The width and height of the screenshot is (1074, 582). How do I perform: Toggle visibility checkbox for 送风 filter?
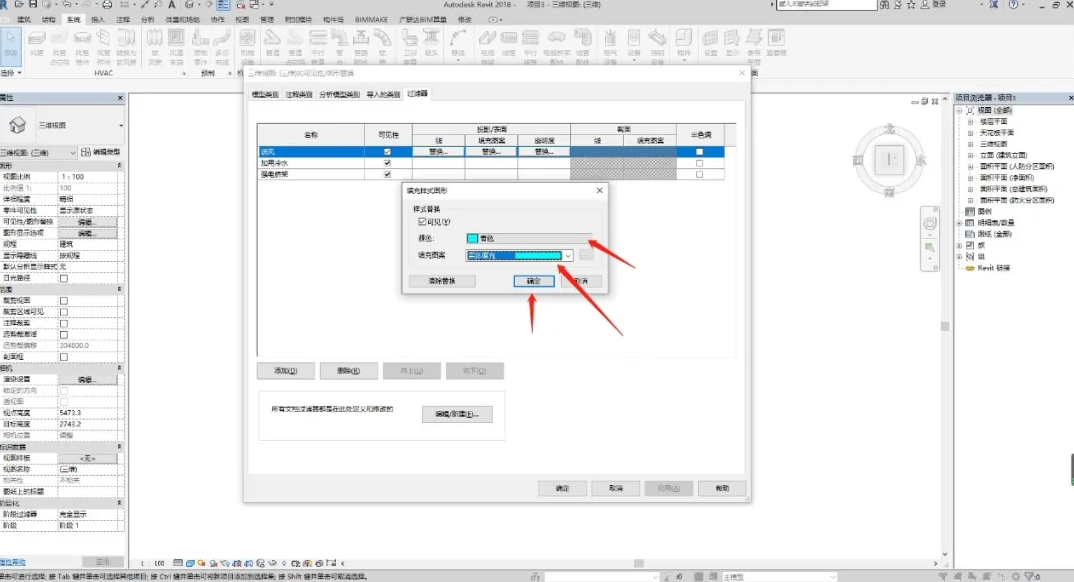[x=387, y=152]
